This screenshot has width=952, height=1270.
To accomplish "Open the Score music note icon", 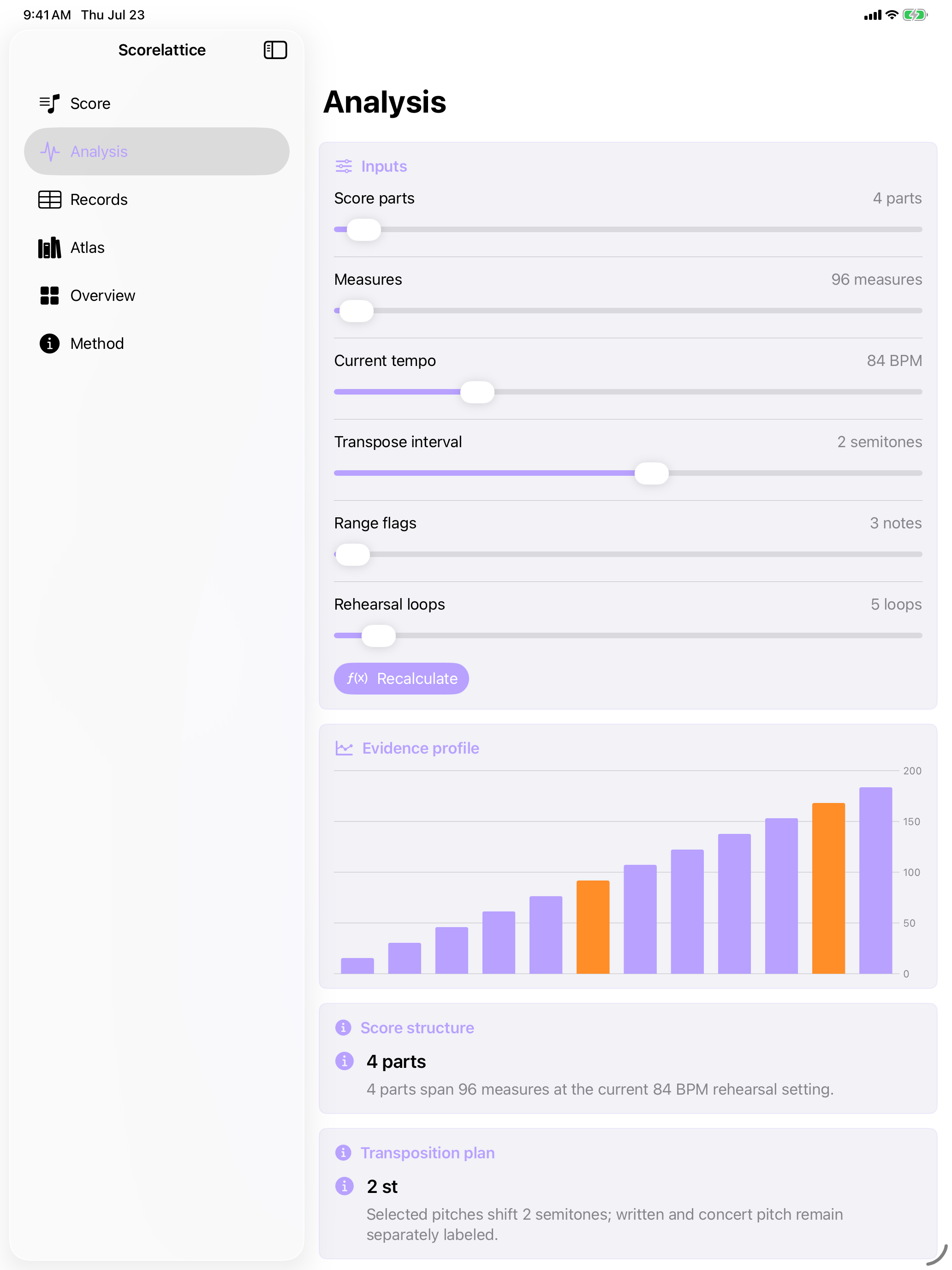I will (49, 103).
